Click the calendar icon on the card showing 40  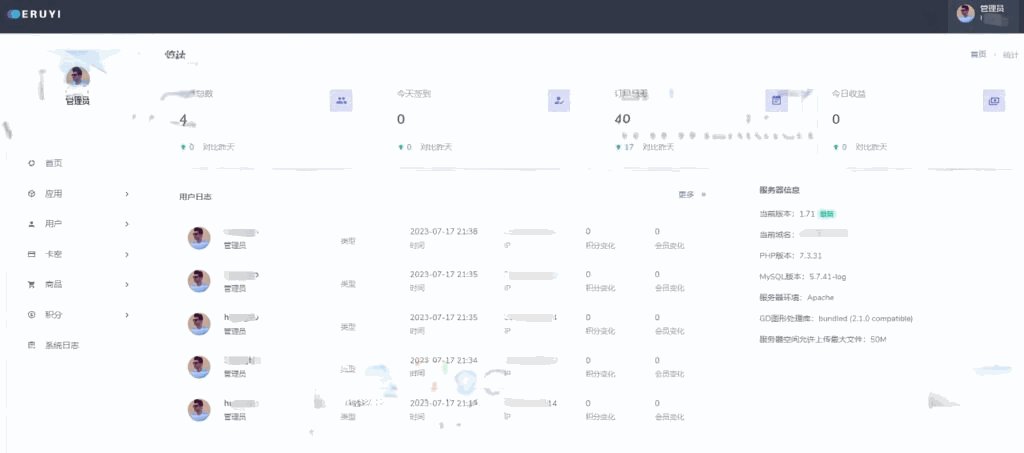pyautogui.click(x=776, y=101)
